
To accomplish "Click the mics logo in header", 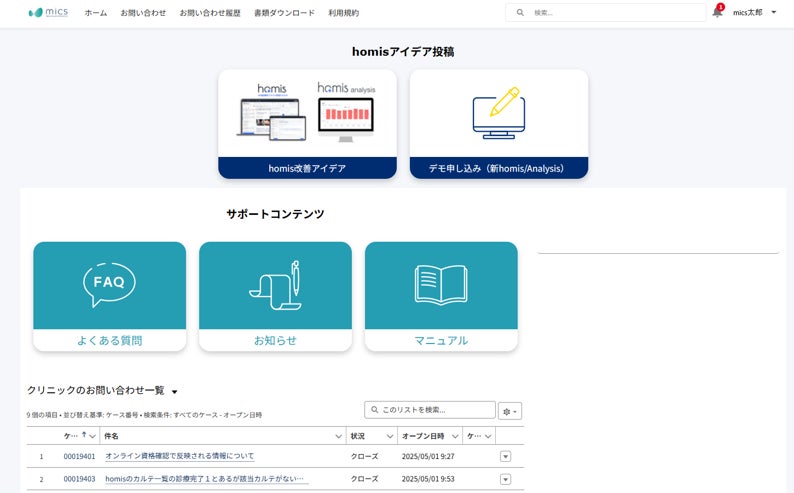I will [x=48, y=12].
